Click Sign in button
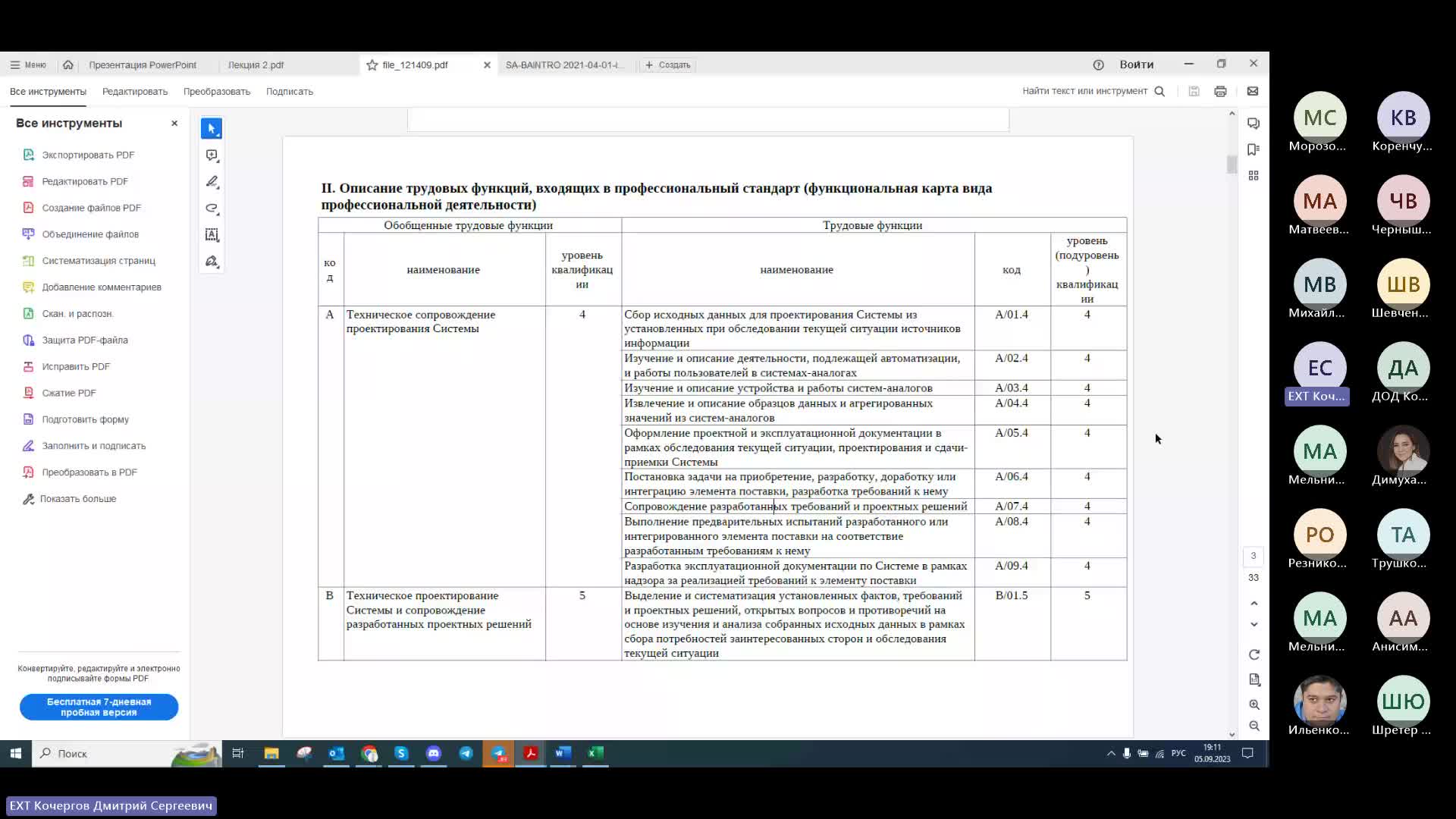 [1136, 64]
